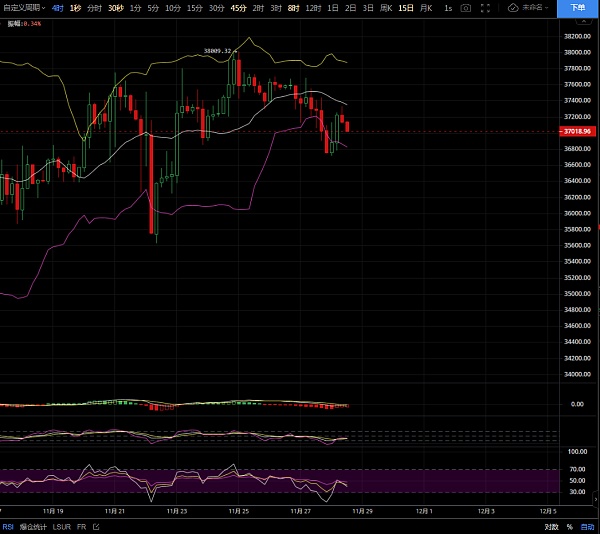The height and width of the screenshot is (534, 600).
Task: Toggle the % percentage scale
Action: tap(569, 526)
